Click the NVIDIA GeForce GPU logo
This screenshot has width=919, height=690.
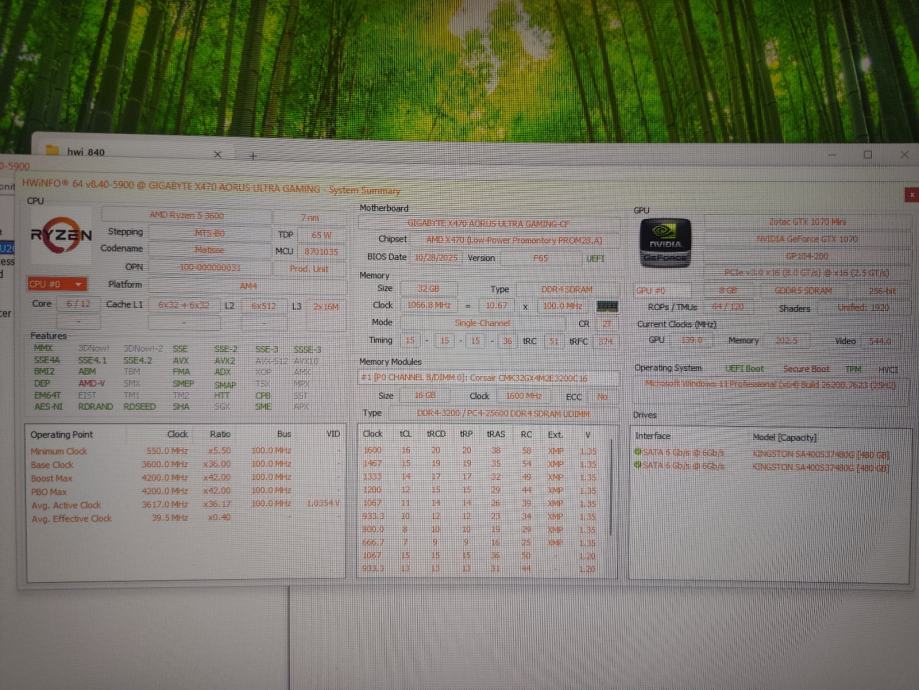[x=665, y=244]
